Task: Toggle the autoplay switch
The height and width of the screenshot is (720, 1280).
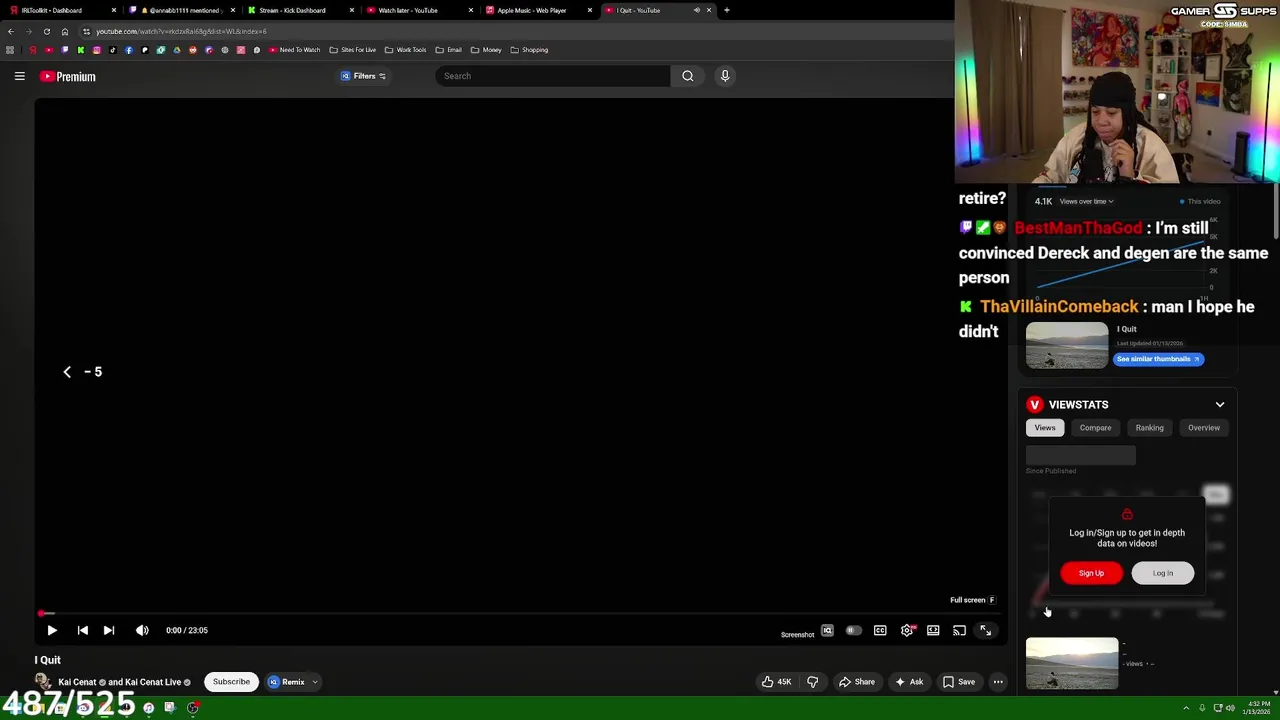Action: click(x=853, y=631)
